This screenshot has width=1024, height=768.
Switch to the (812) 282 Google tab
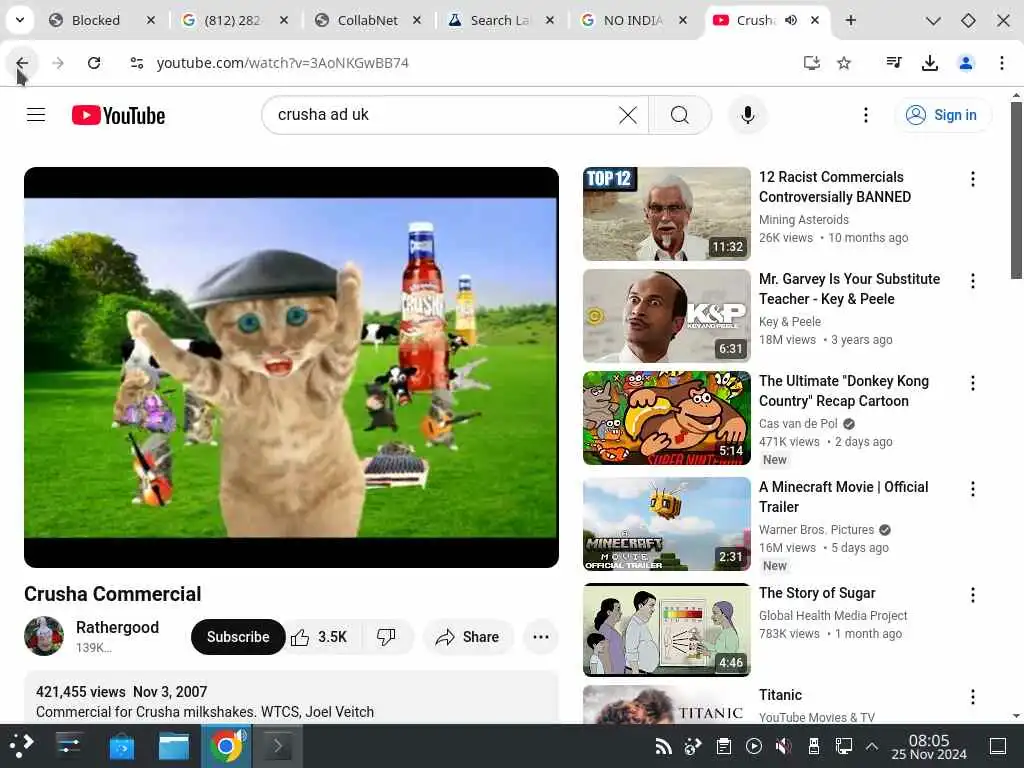click(232, 20)
